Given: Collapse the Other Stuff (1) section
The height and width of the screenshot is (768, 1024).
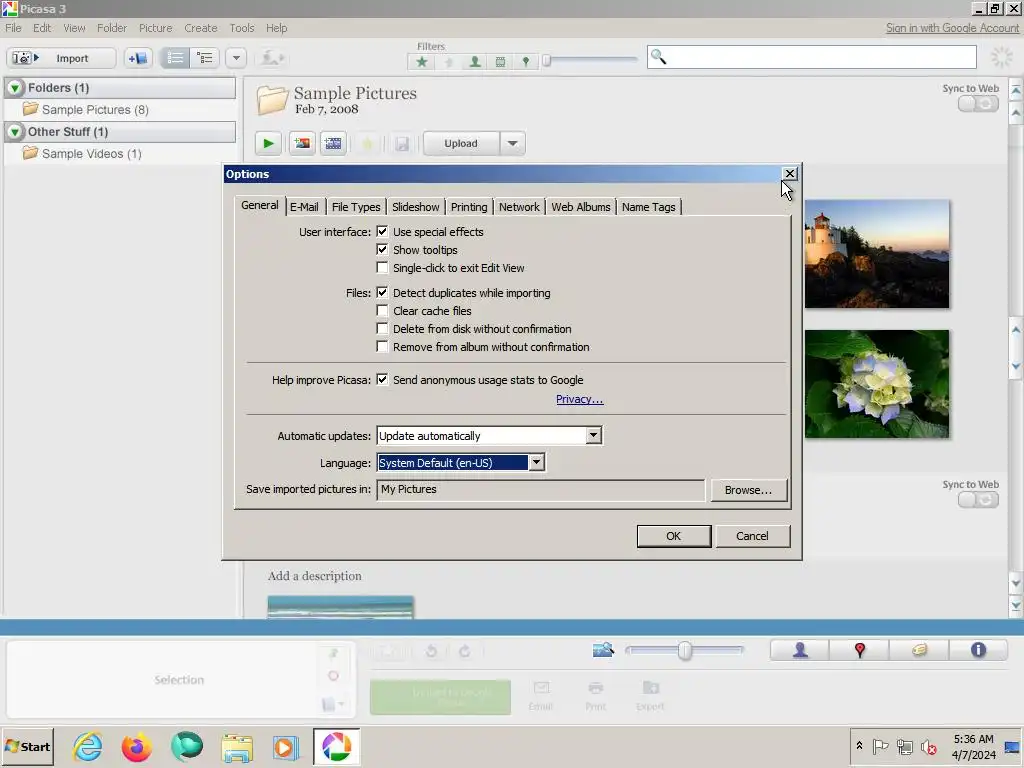Looking at the screenshot, I should [15, 132].
